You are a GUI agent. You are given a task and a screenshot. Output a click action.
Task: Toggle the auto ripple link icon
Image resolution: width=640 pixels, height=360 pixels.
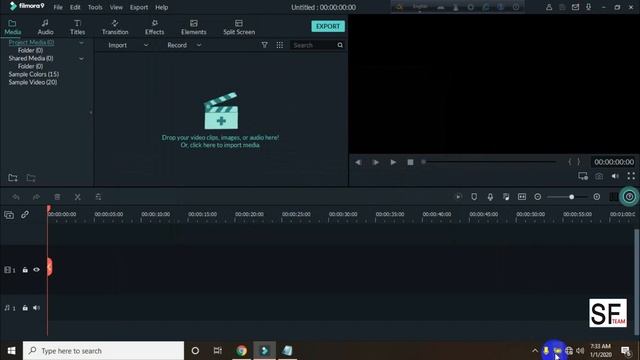[x=25, y=214]
